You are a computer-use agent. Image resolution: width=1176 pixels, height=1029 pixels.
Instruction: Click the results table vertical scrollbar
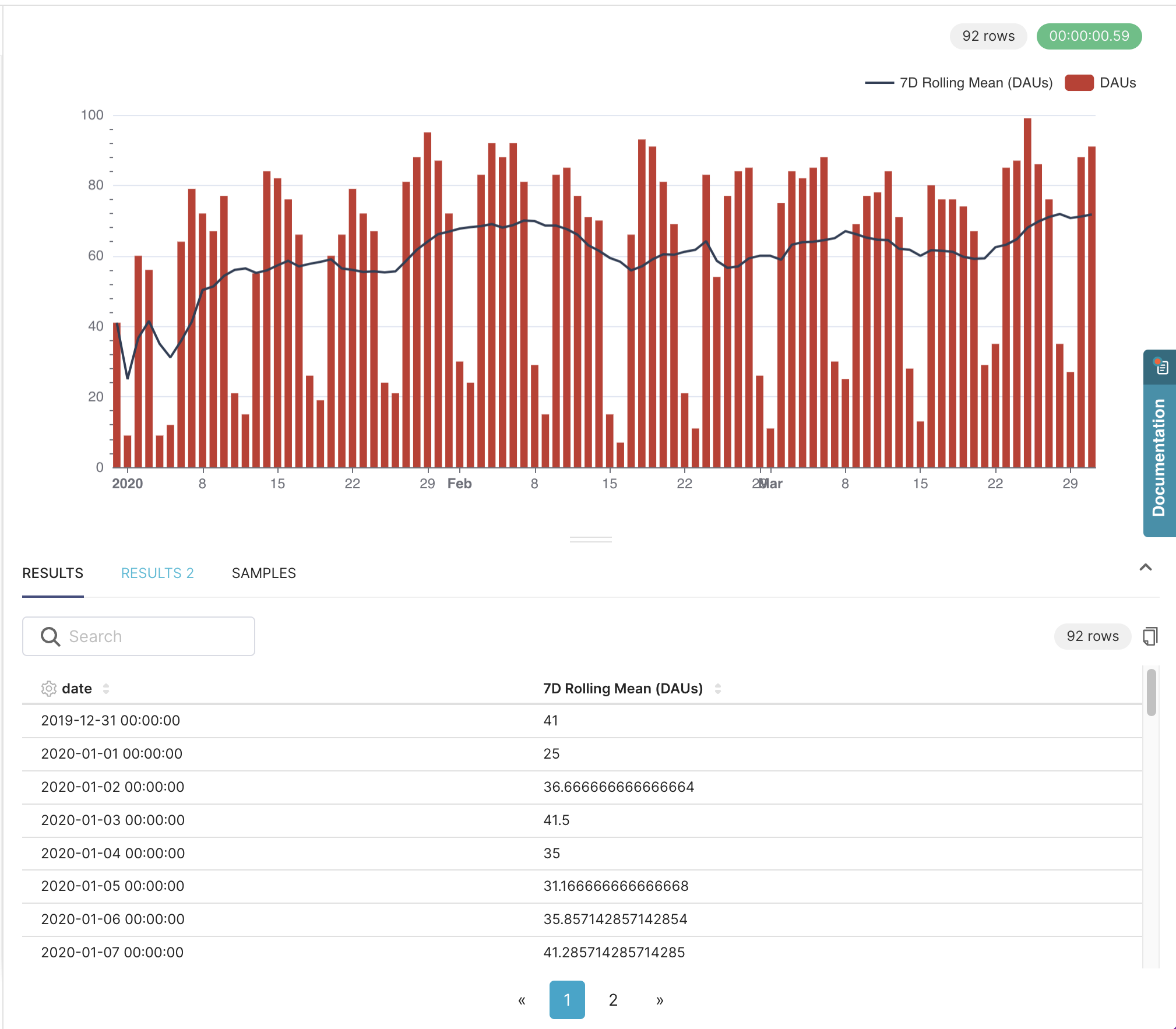click(1151, 692)
